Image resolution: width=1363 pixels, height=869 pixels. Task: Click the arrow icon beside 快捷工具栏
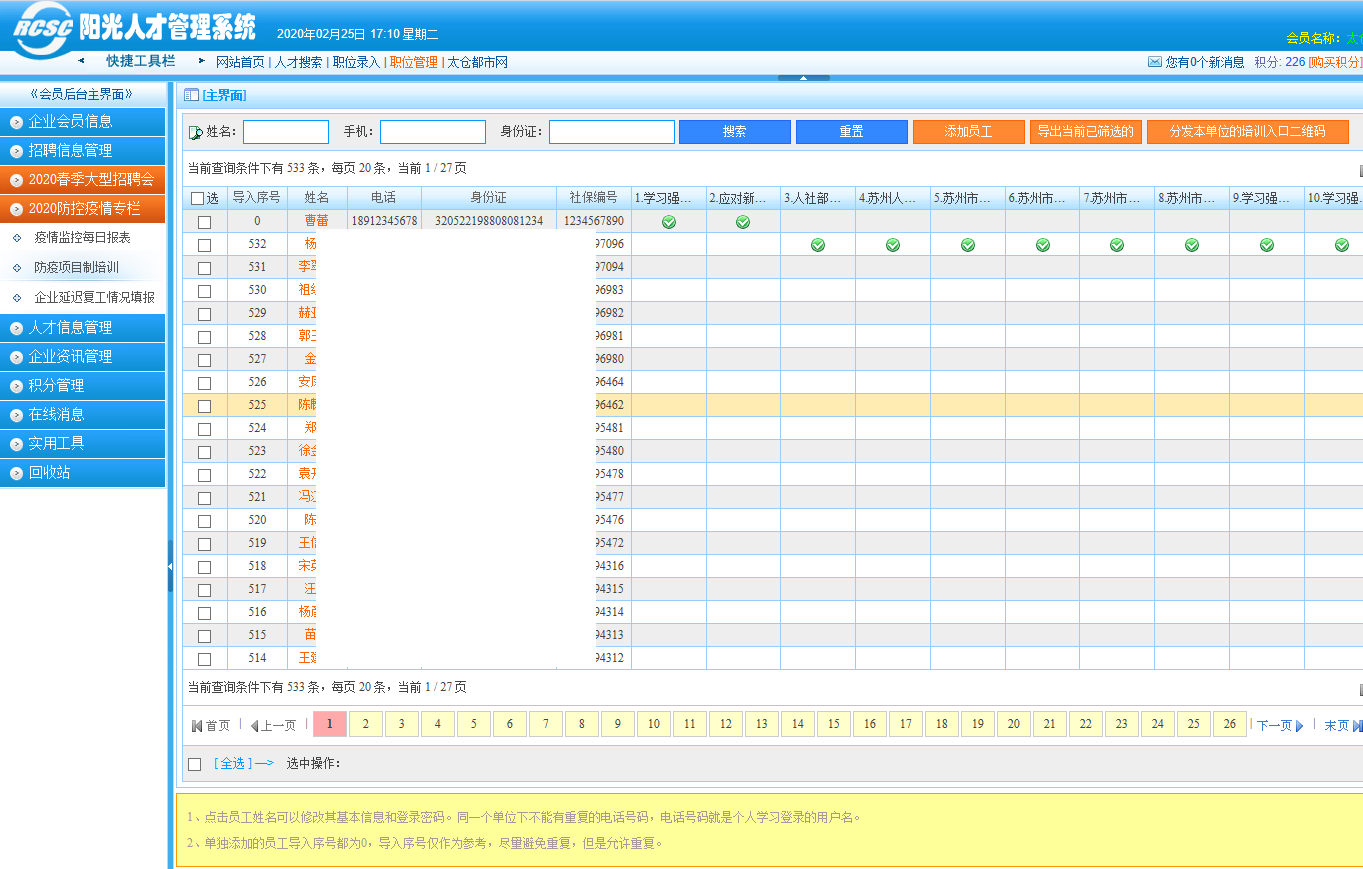coord(82,60)
